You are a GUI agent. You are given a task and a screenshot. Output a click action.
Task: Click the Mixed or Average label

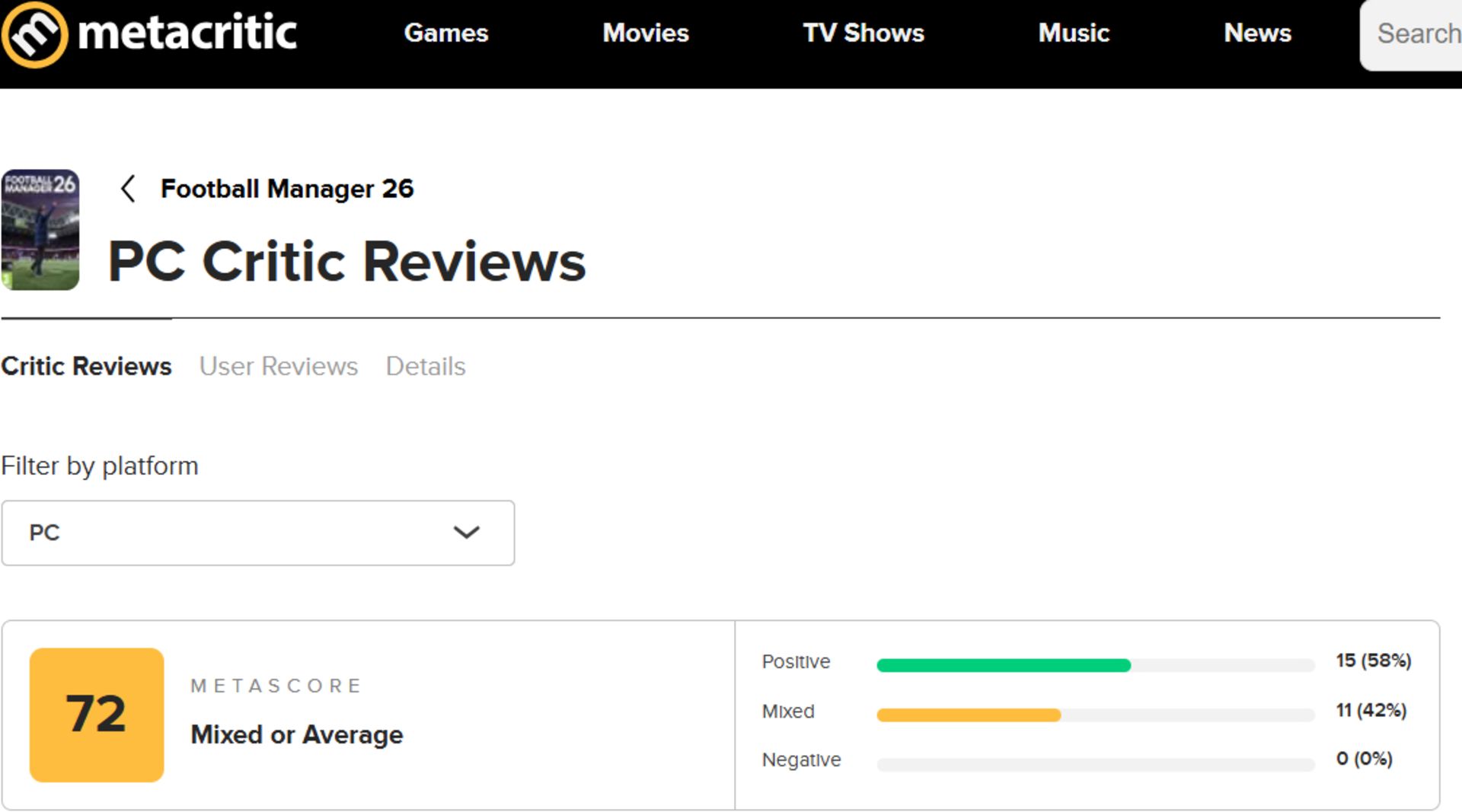[296, 734]
